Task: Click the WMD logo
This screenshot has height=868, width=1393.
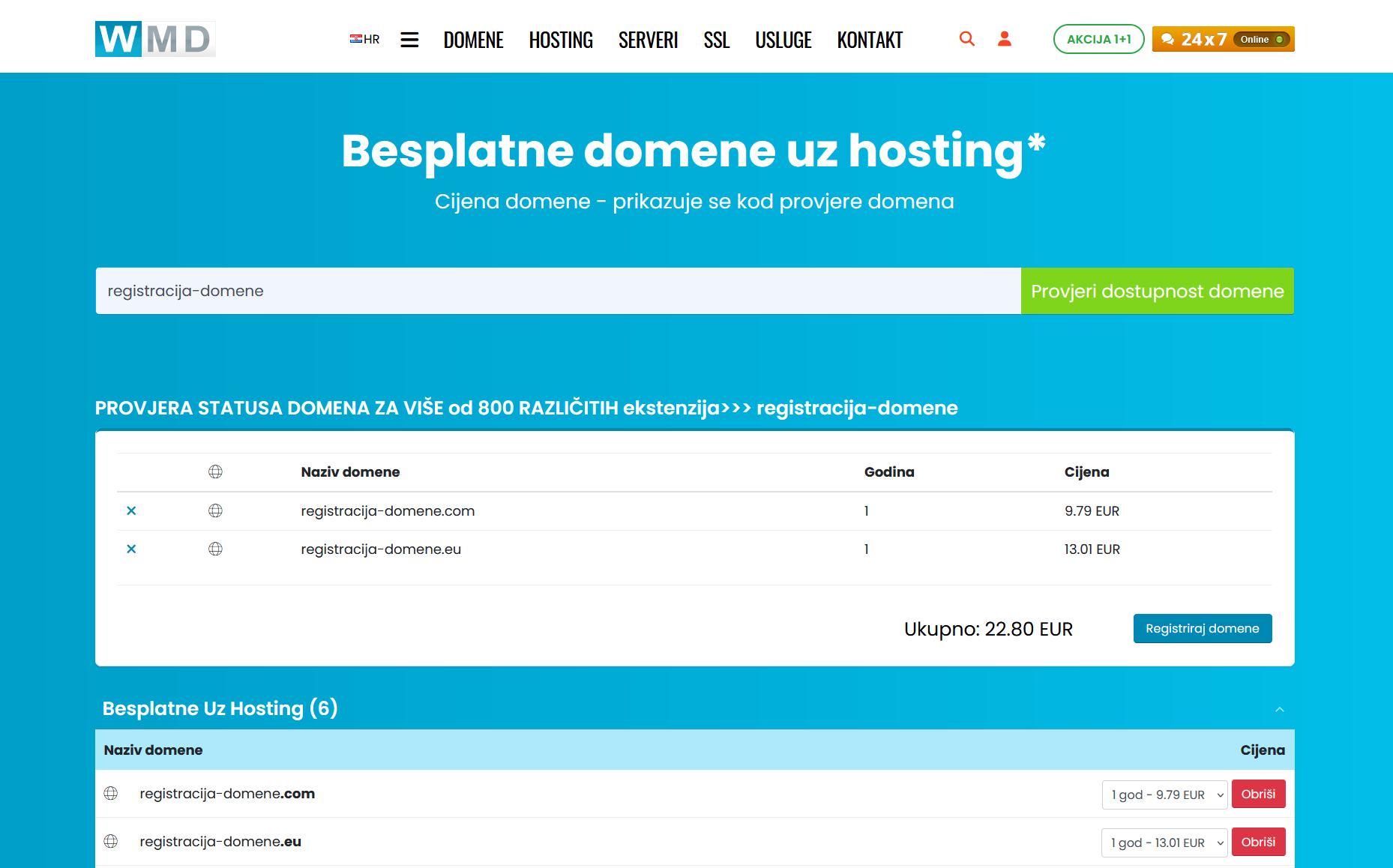Action: [x=154, y=39]
